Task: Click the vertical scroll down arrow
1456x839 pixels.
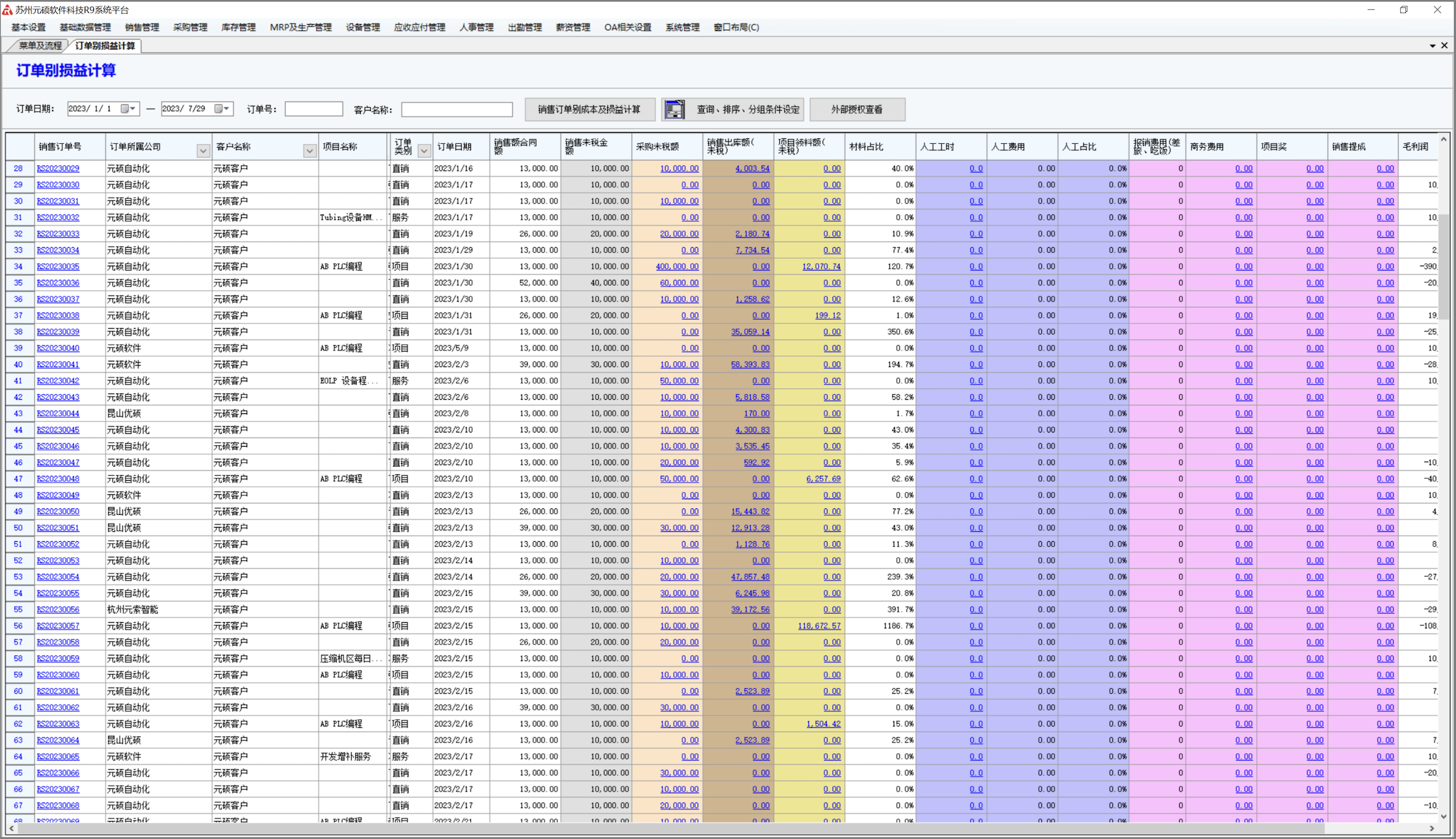Action: [x=1444, y=817]
